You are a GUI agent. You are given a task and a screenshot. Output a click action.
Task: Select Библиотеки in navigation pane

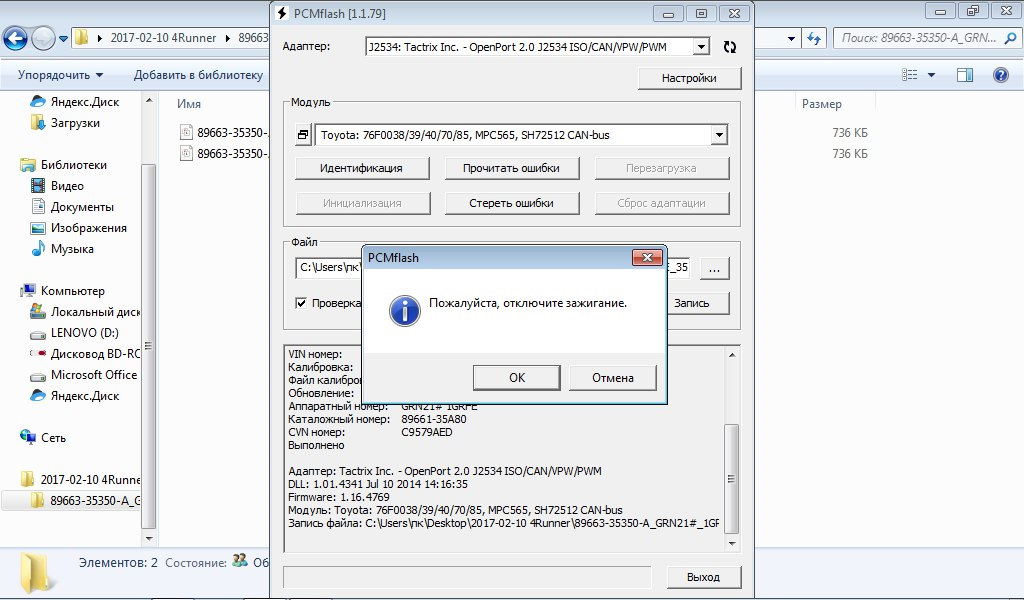[x=63, y=165]
